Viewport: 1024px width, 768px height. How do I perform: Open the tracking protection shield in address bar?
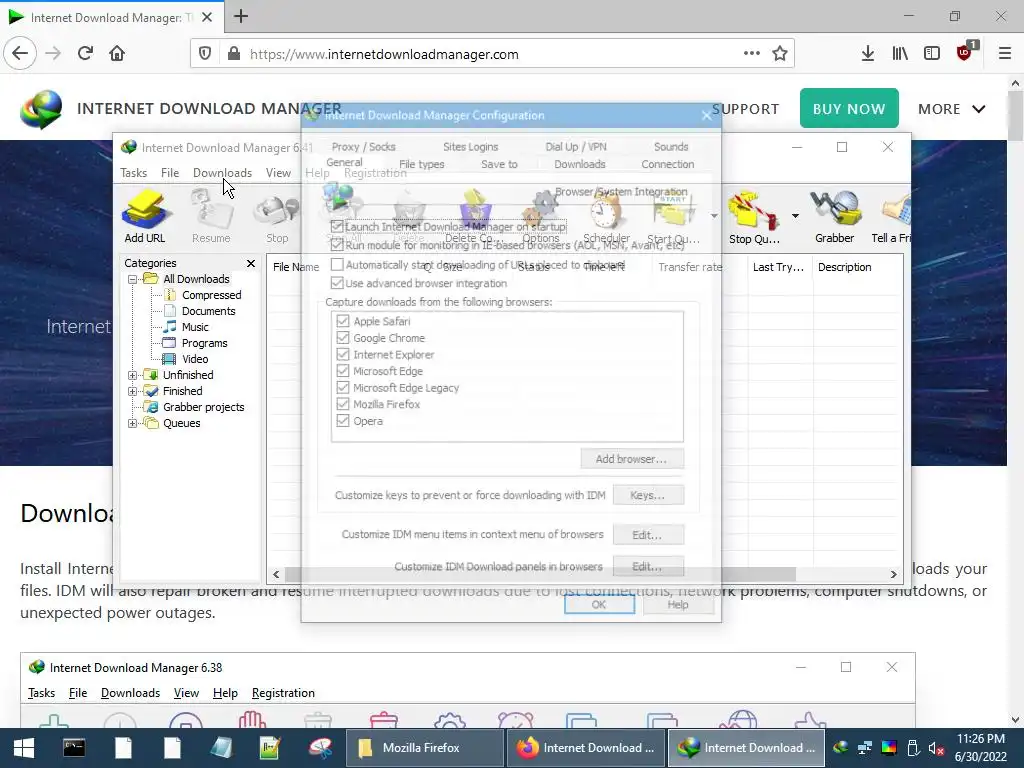(205, 54)
